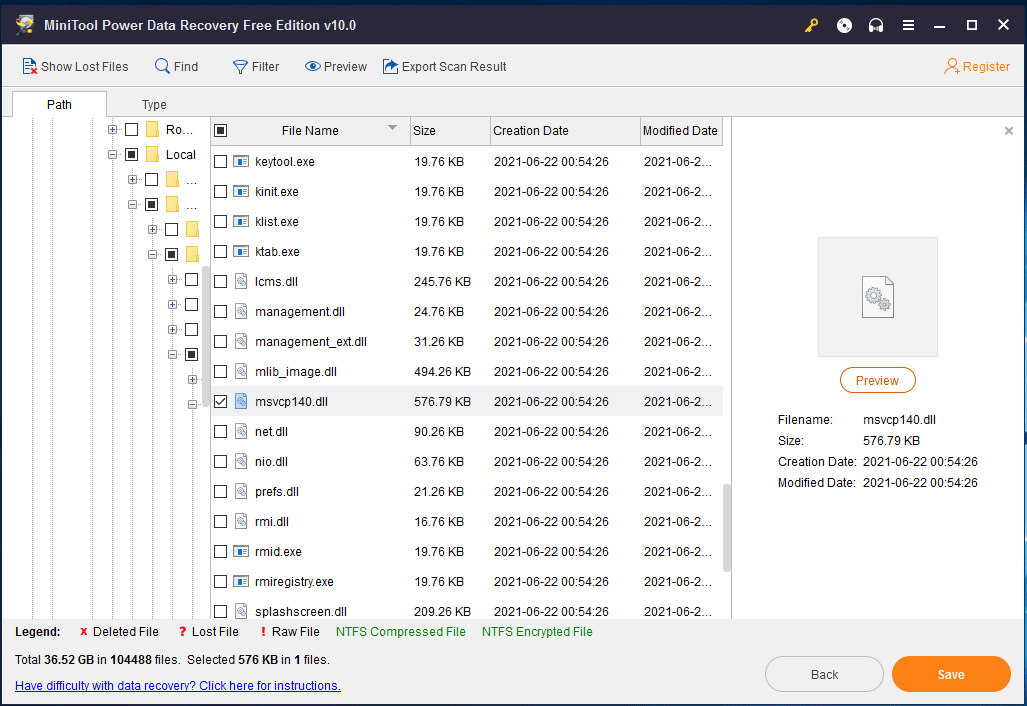Switch to the Type tab

tap(154, 104)
